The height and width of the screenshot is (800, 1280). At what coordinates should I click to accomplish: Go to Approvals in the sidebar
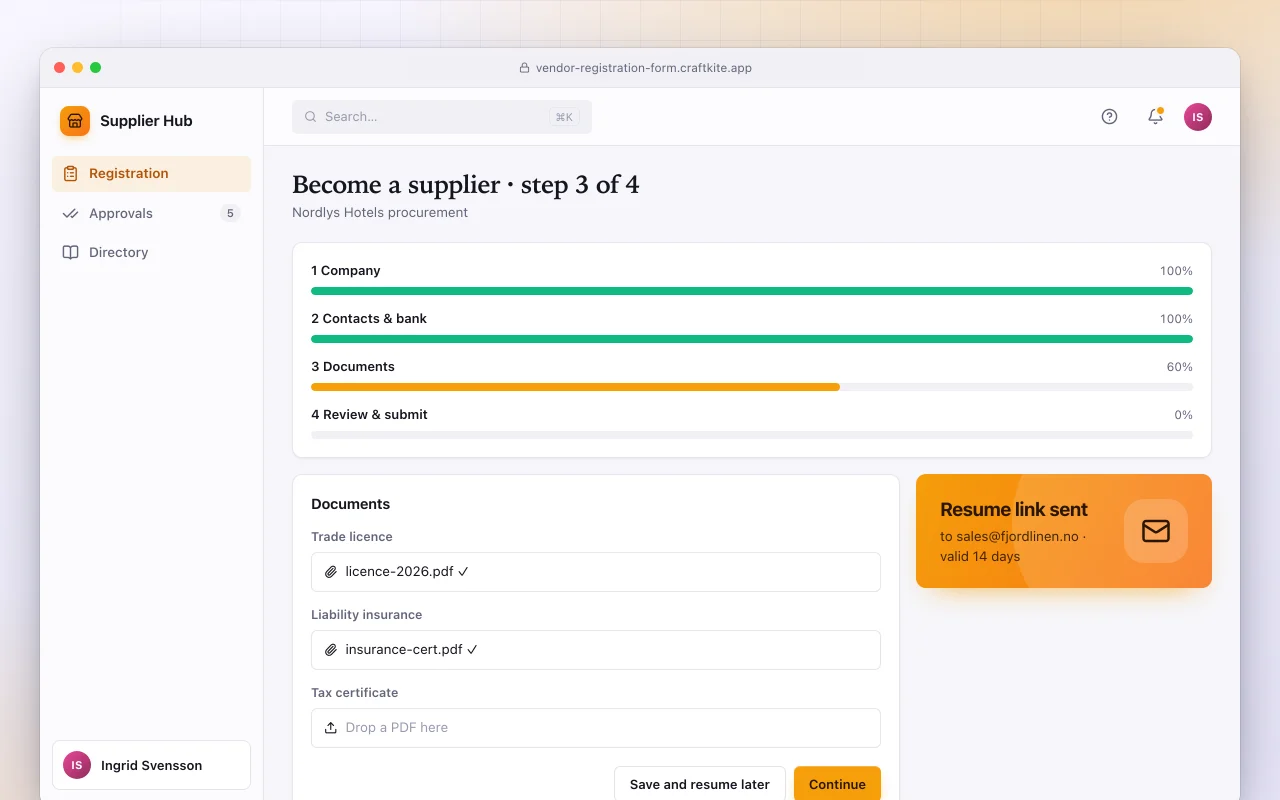(152, 214)
